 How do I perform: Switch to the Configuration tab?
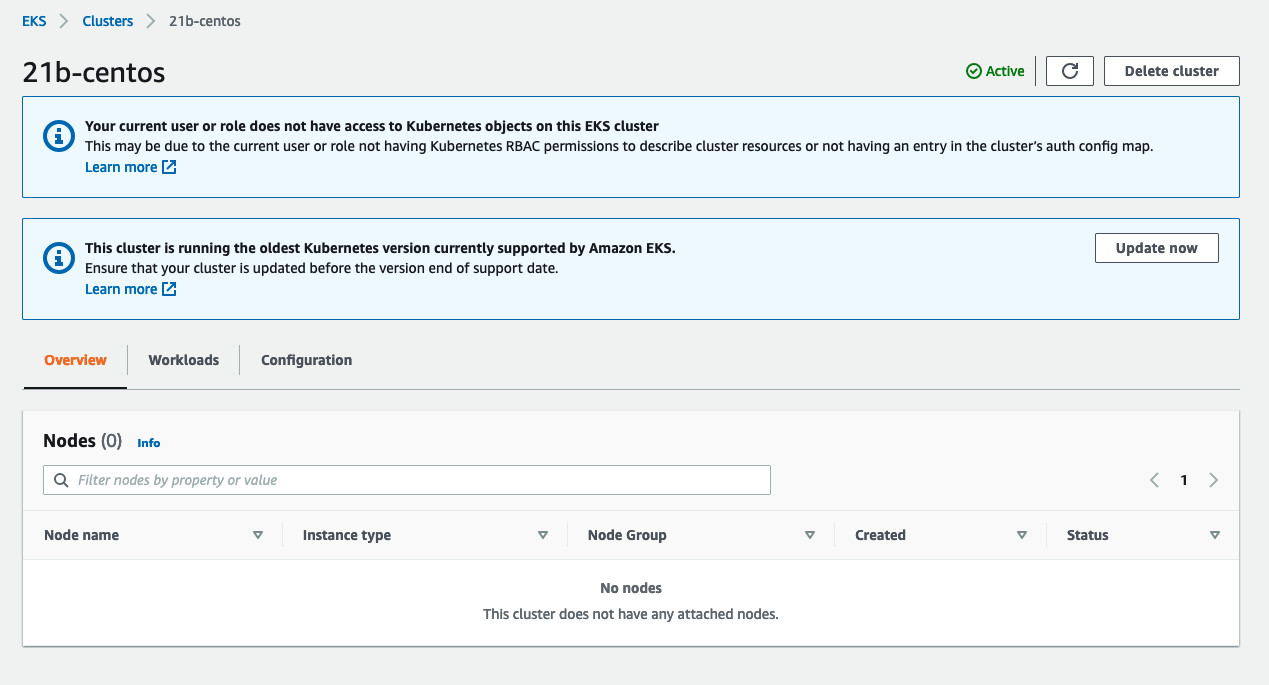tap(306, 360)
